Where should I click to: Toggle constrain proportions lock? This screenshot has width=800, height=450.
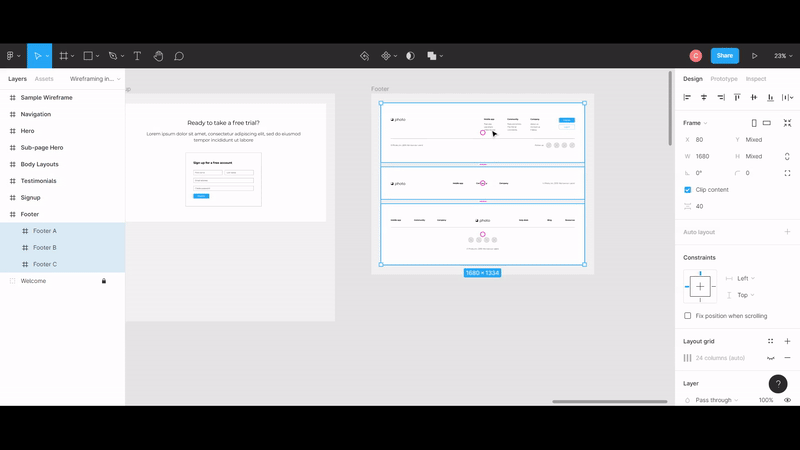[787, 156]
